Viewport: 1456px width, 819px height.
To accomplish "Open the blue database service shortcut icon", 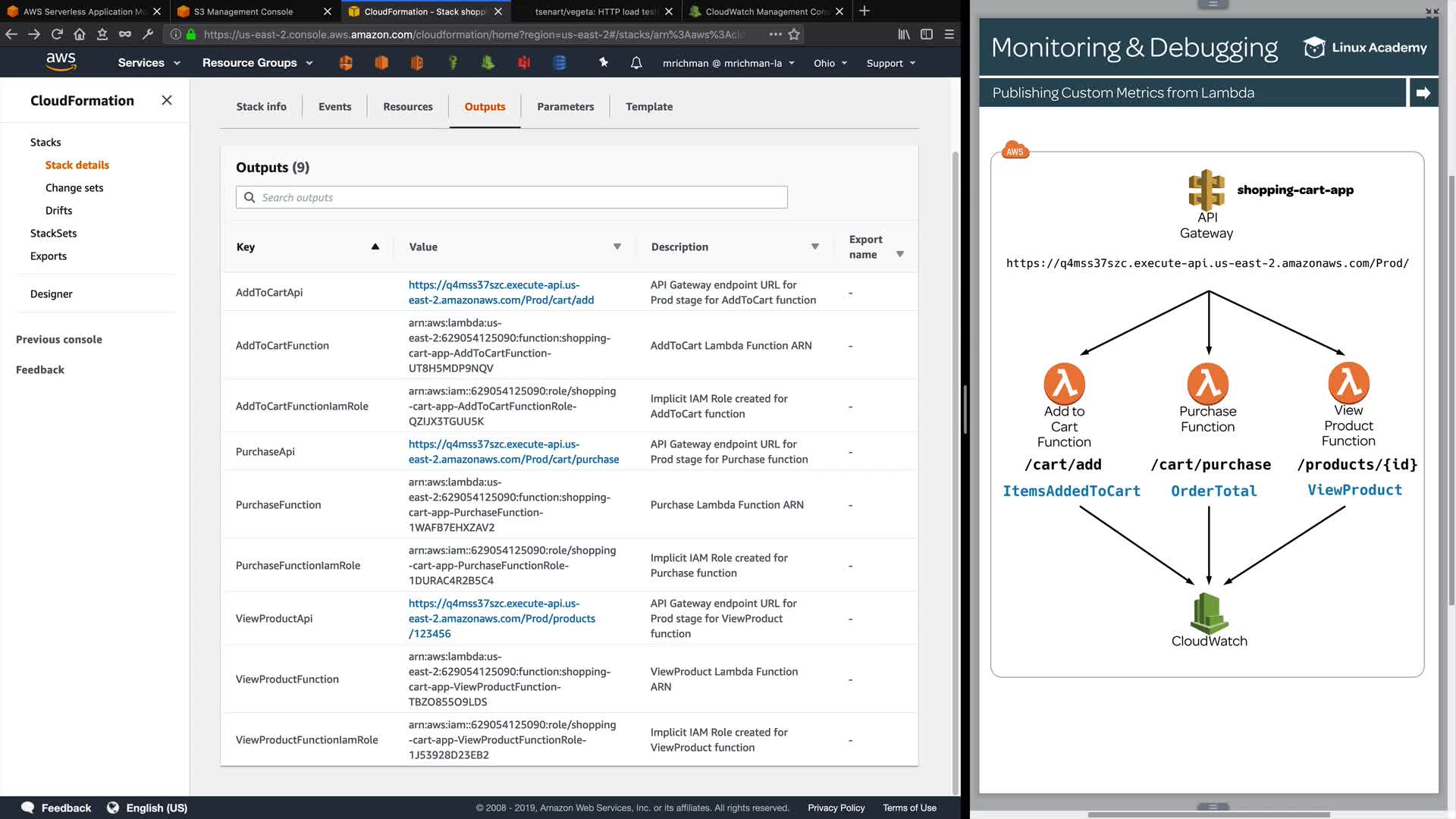I will point(560,63).
